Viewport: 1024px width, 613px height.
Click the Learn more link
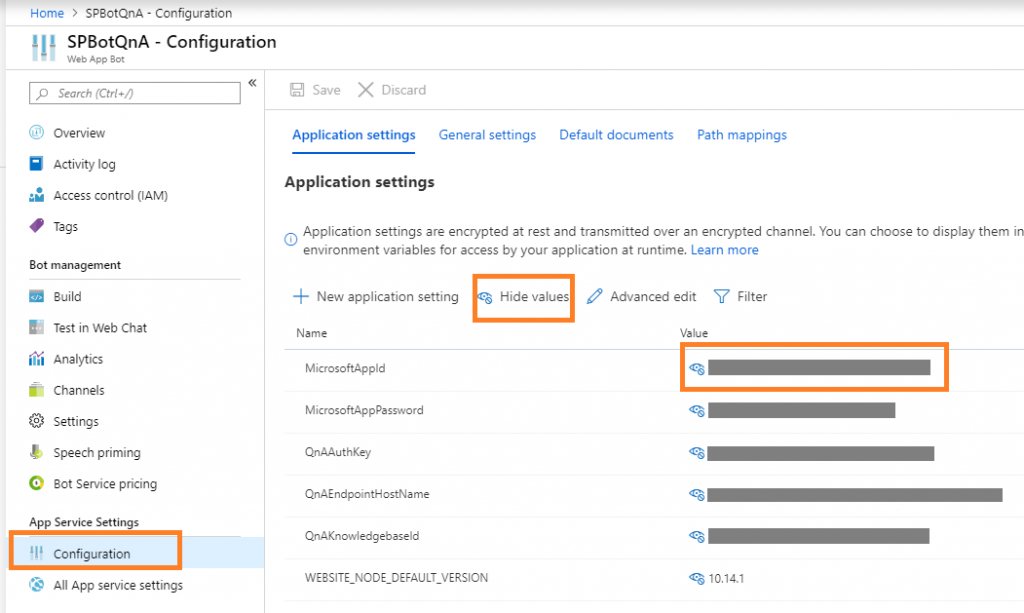click(x=724, y=249)
